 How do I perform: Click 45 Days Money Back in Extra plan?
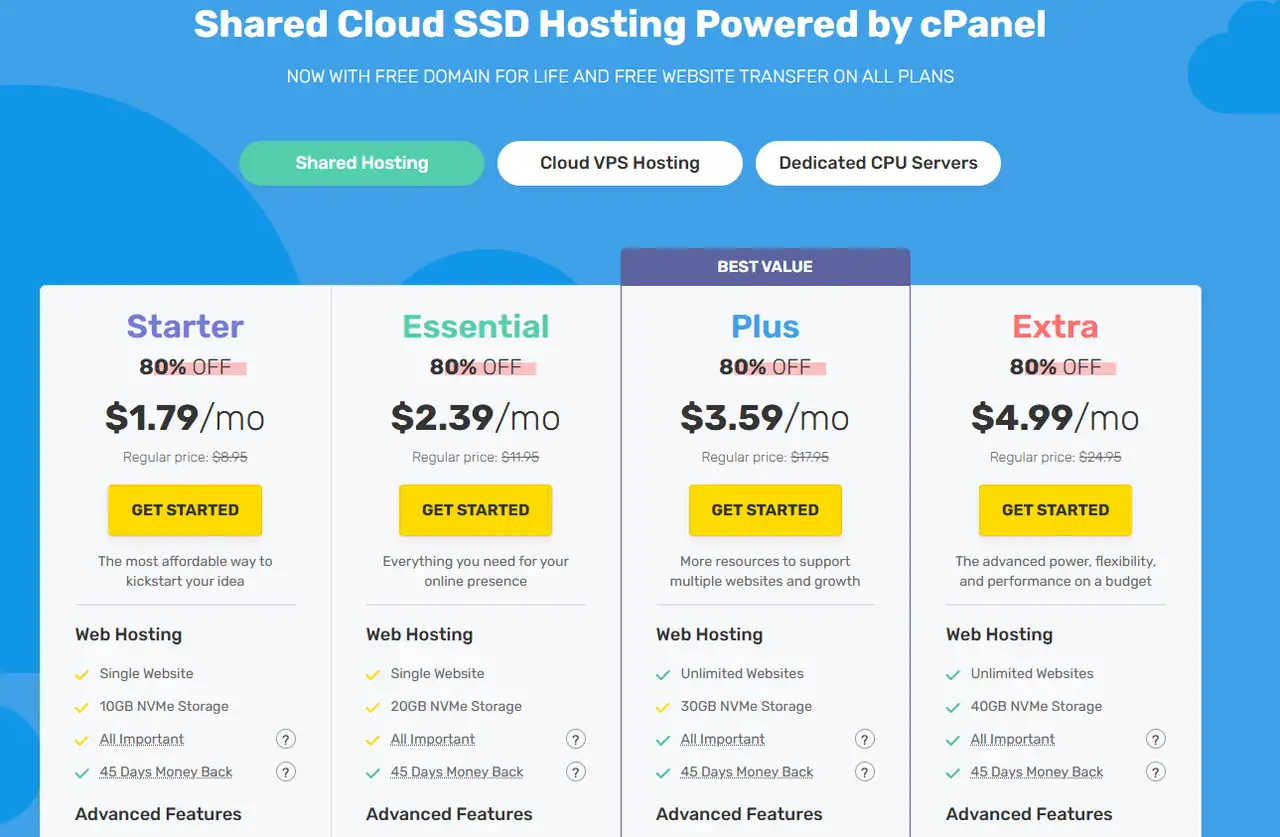click(1037, 772)
